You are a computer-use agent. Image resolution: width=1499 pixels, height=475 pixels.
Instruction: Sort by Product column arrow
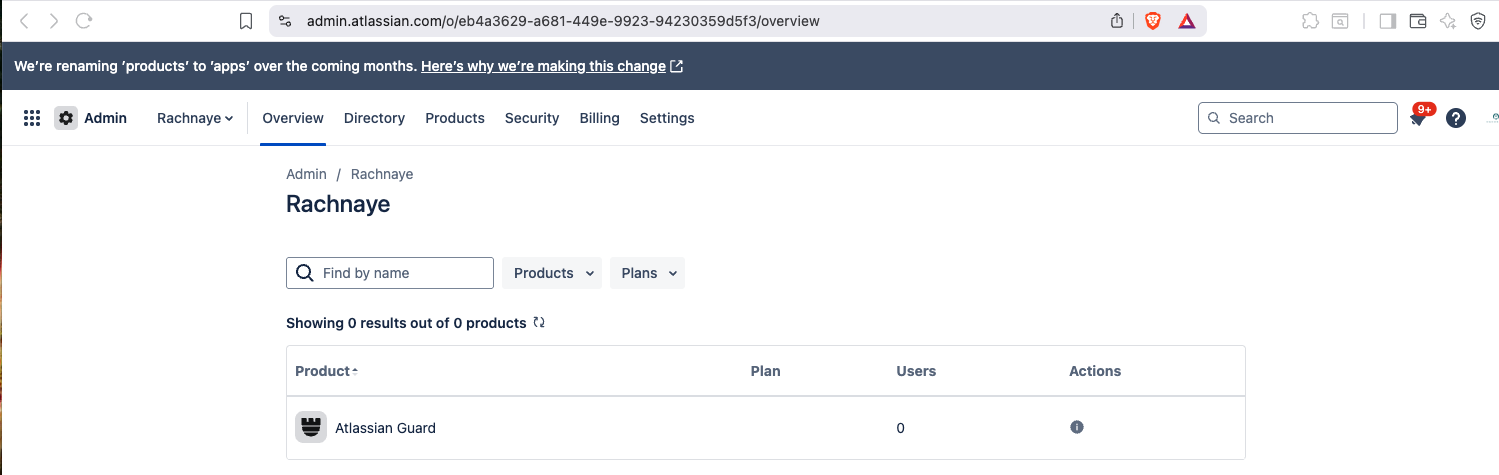(355, 371)
